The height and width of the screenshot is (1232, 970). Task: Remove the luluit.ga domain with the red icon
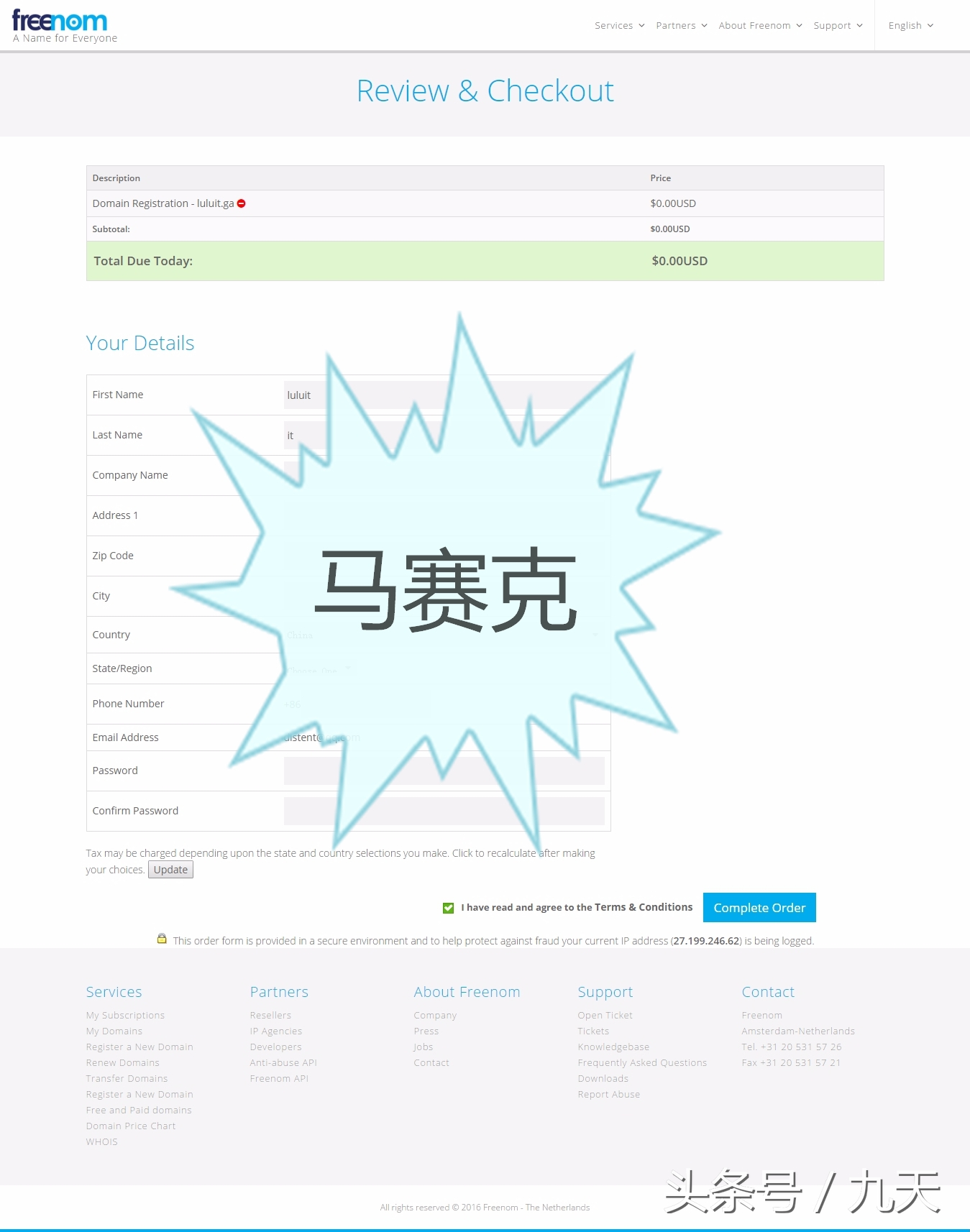click(242, 203)
